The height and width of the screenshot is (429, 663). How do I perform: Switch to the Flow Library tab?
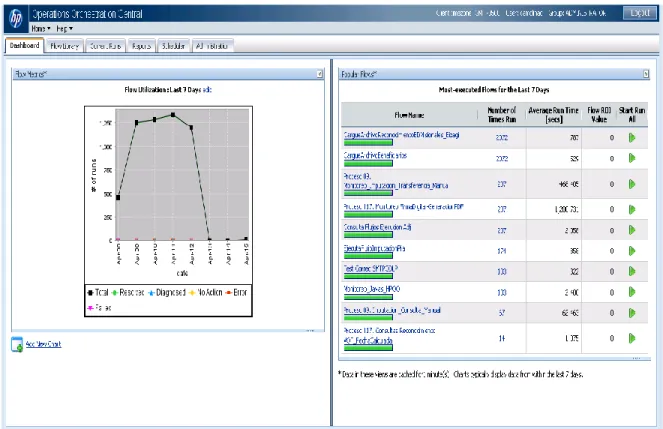pos(65,46)
